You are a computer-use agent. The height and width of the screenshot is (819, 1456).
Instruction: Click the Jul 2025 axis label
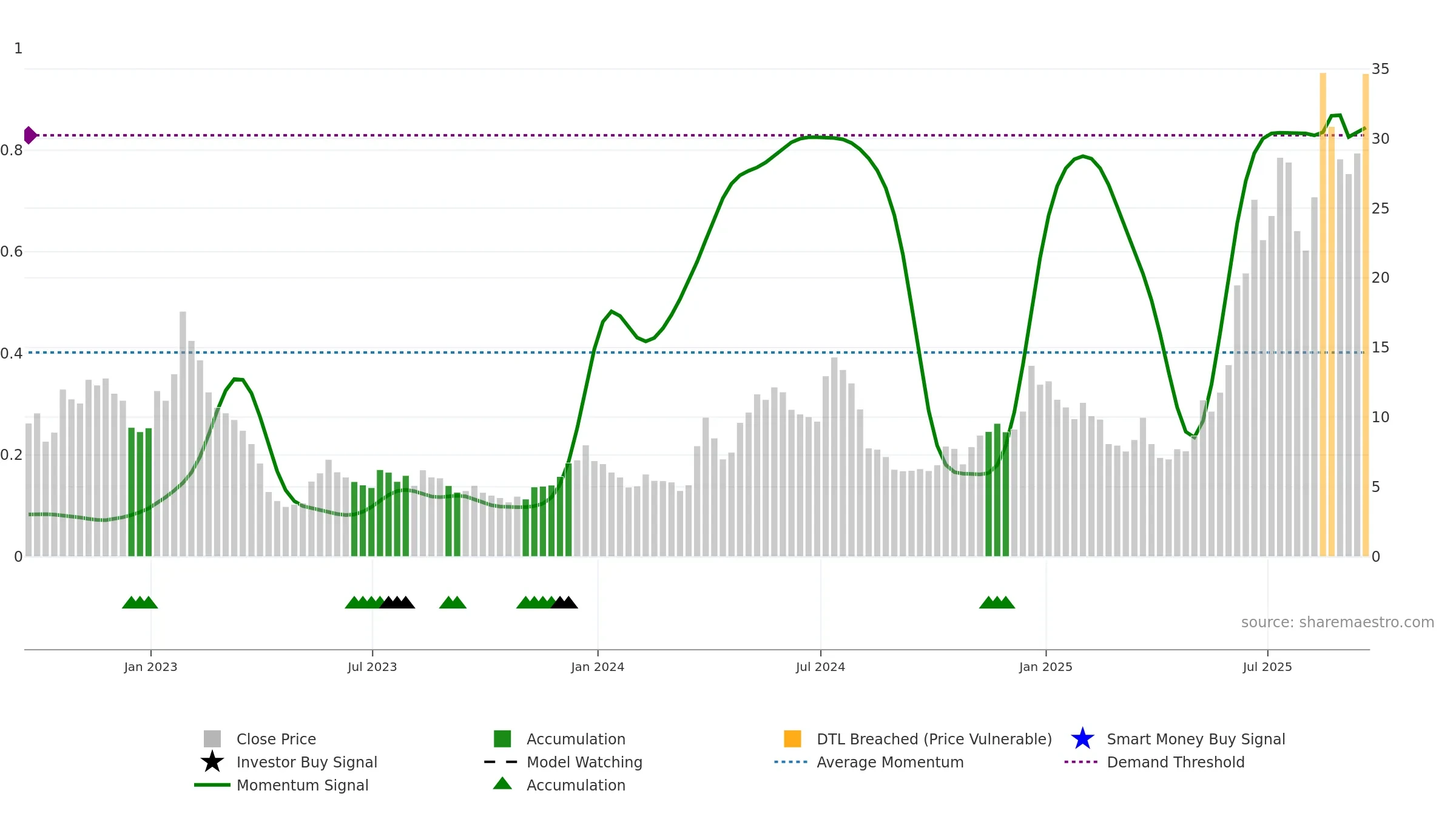(1267, 667)
